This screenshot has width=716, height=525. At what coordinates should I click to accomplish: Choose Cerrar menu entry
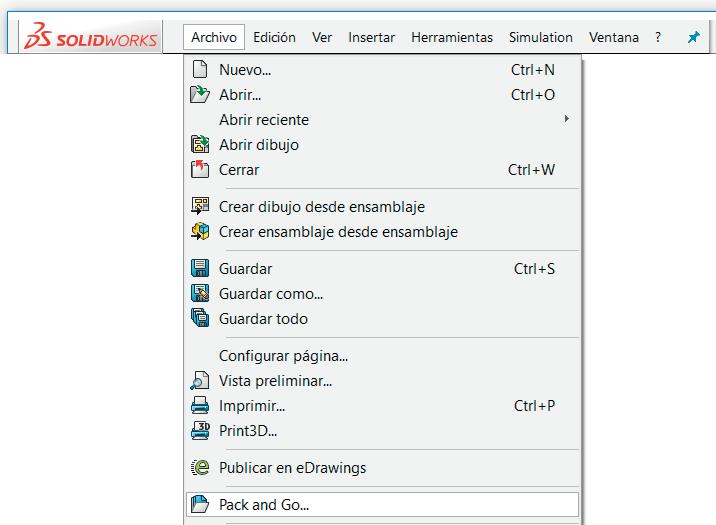(383, 169)
